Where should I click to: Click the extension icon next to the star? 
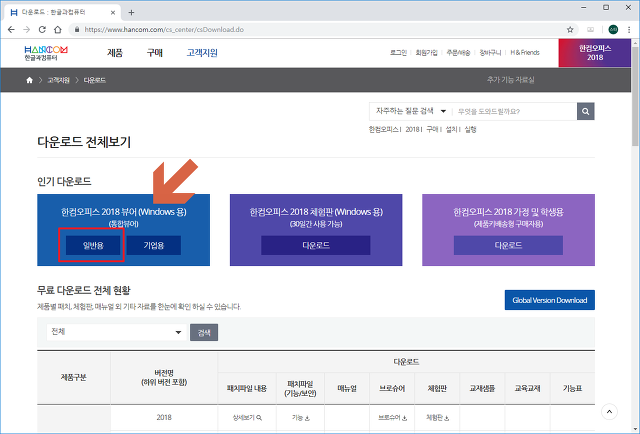(x=590, y=29)
